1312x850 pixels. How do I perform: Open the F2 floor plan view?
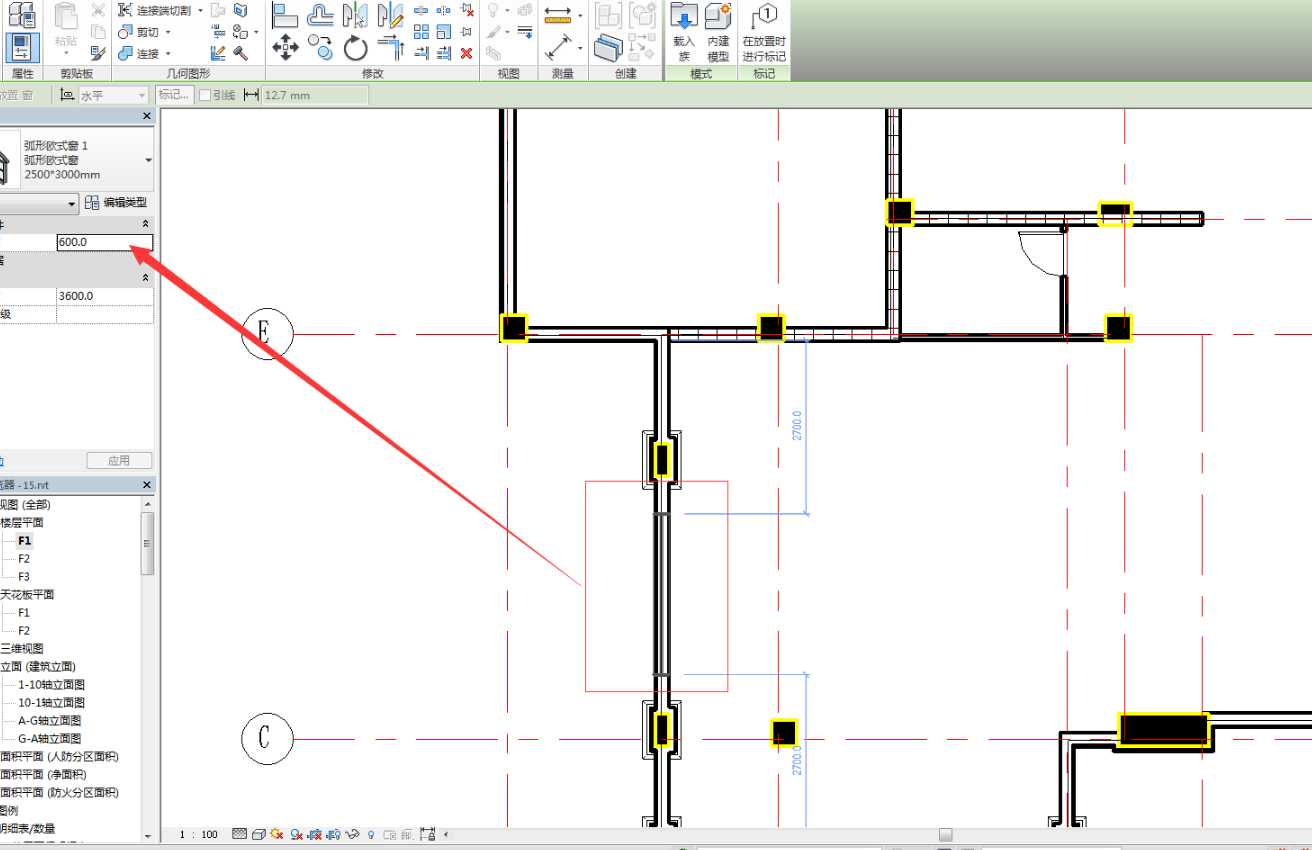[x=24, y=558]
